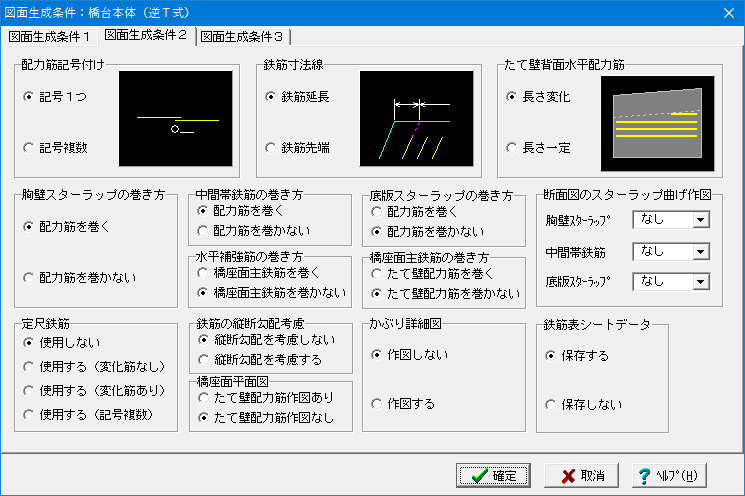The image size is (745, 496).
Task: Click the 確定 confirm button
Action: (493, 476)
